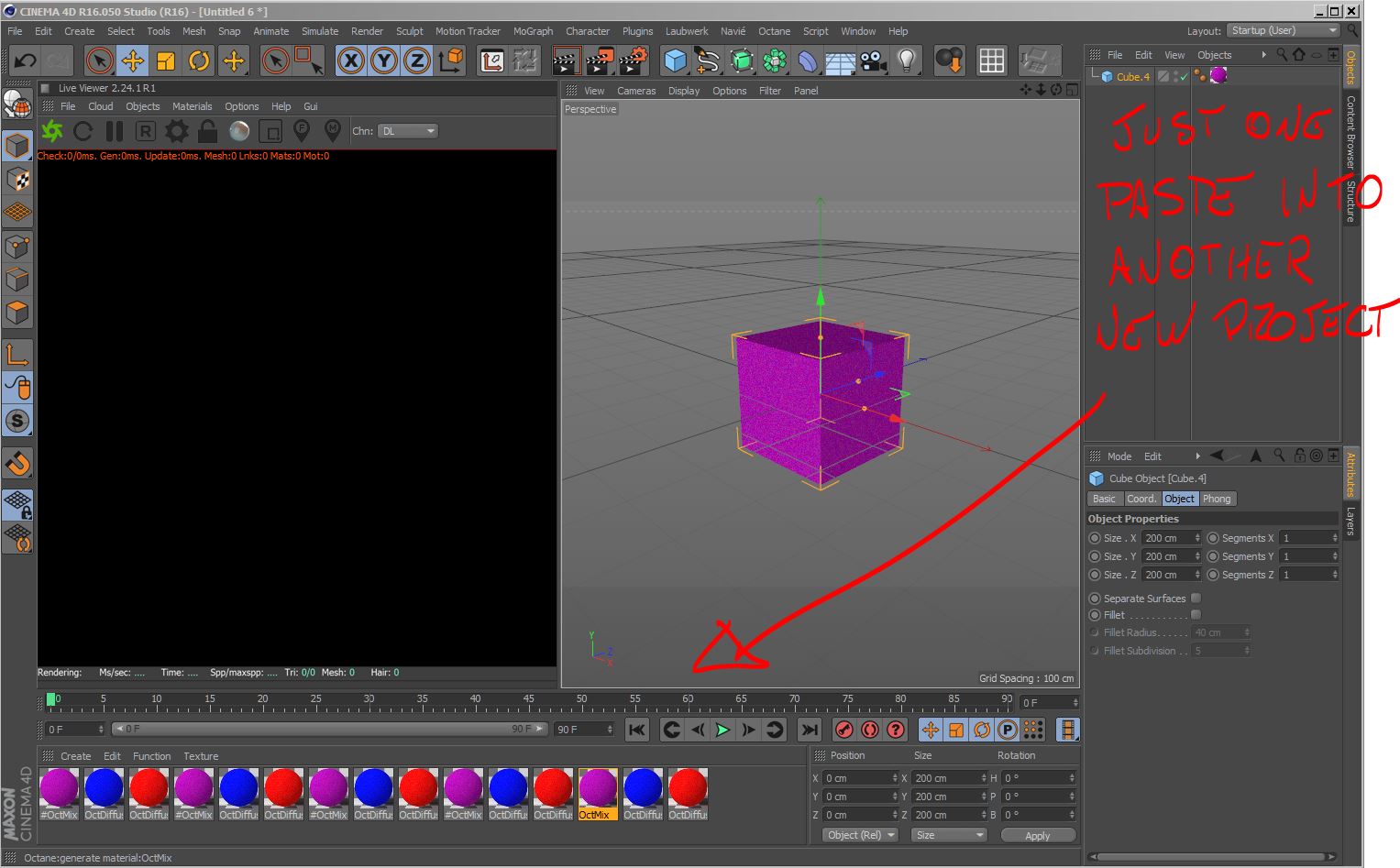The width and height of the screenshot is (1400, 868).
Task: Click the Undo arrow in the main toolbar
Action: [x=25, y=61]
